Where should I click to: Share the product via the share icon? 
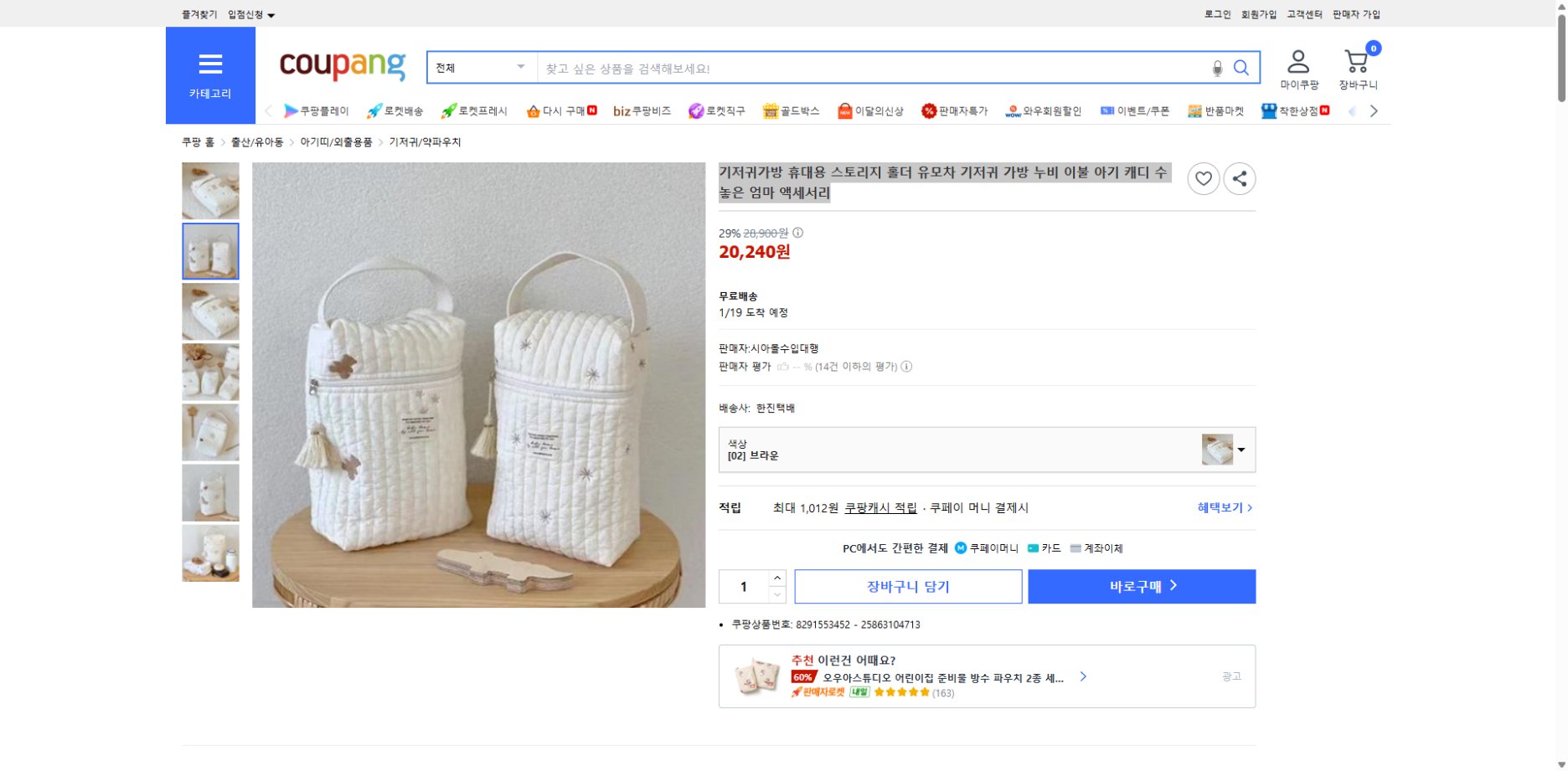tap(1240, 178)
